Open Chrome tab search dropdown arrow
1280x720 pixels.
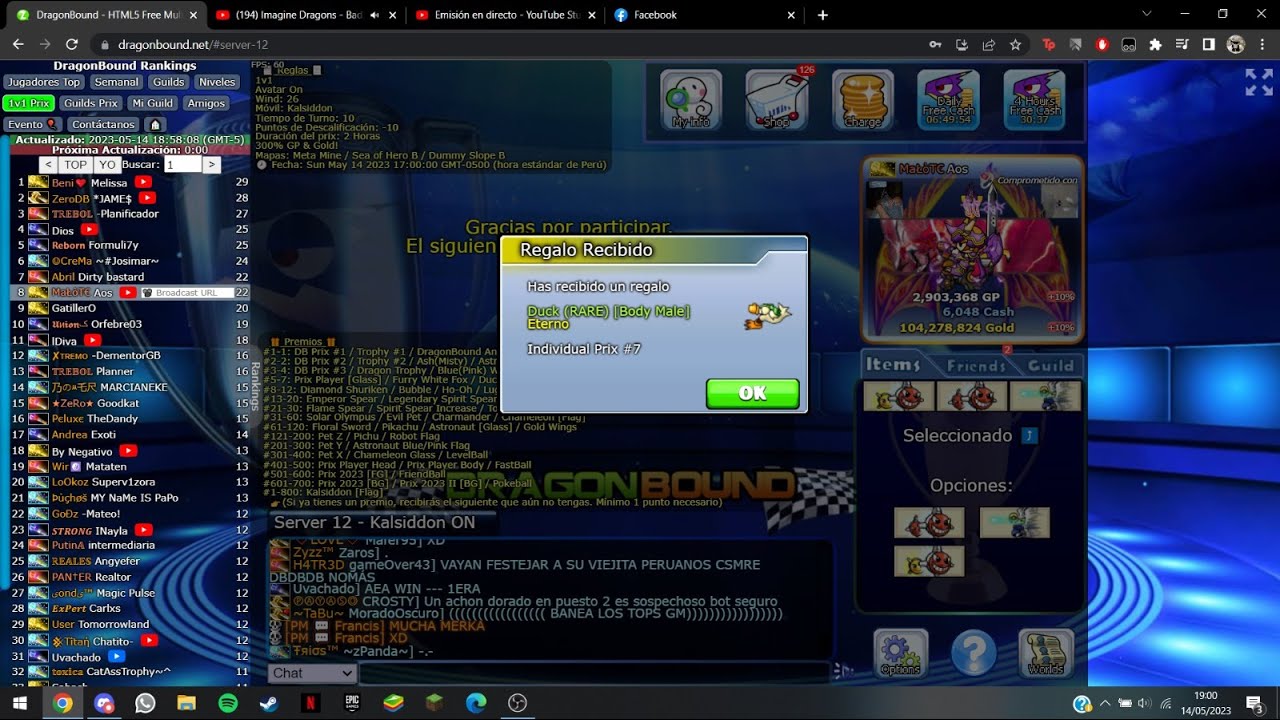click(x=1147, y=14)
